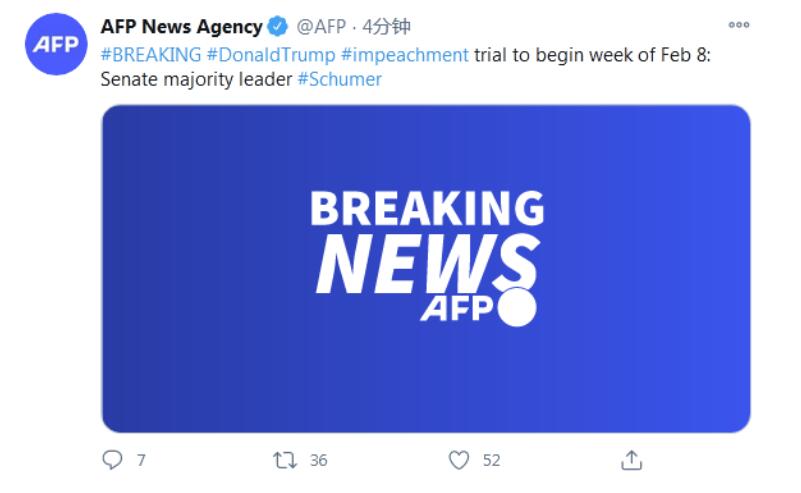801x493 pixels.
Task: Click the reply speech bubble icon
Action: [x=113, y=460]
